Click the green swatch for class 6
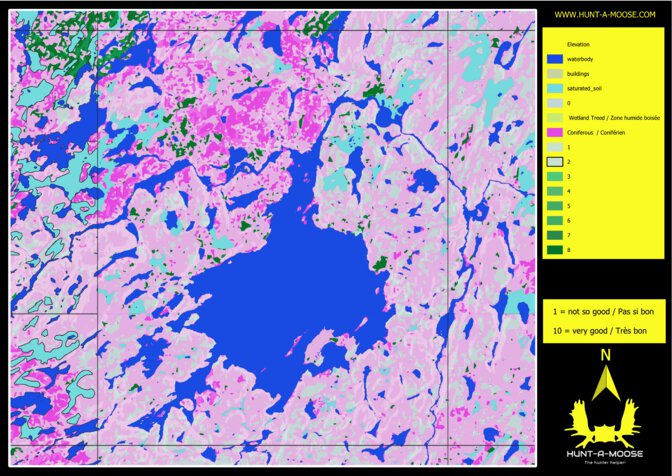The width and height of the screenshot is (672, 476). (x=555, y=220)
